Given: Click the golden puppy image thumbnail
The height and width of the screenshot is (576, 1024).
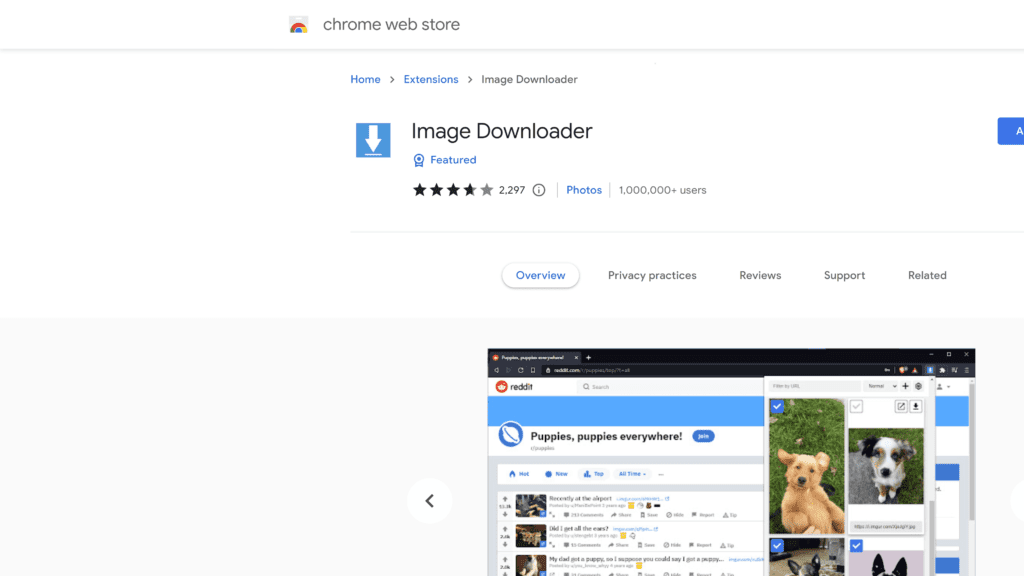Looking at the screenshot, I should click(x=807, y=466).
